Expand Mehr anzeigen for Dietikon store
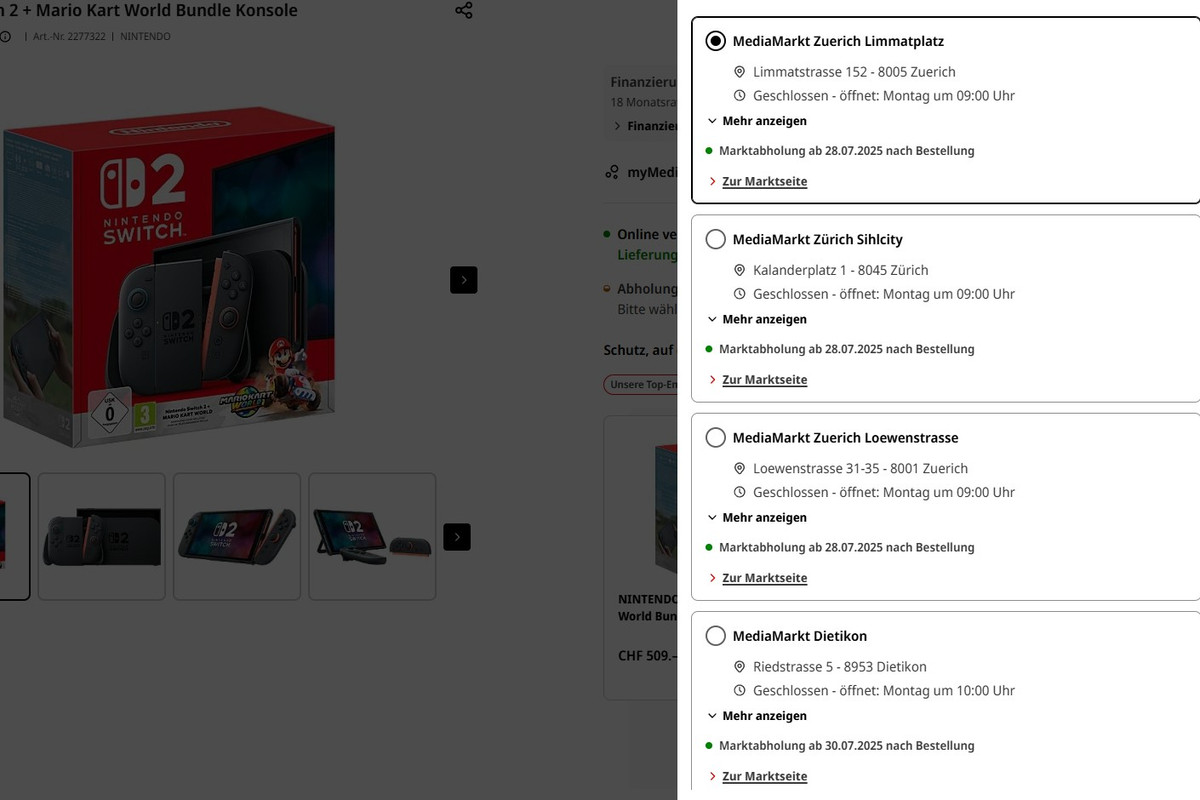This screenshot has width=1200, height=800. pyautogui.click(x=757, y=716)
